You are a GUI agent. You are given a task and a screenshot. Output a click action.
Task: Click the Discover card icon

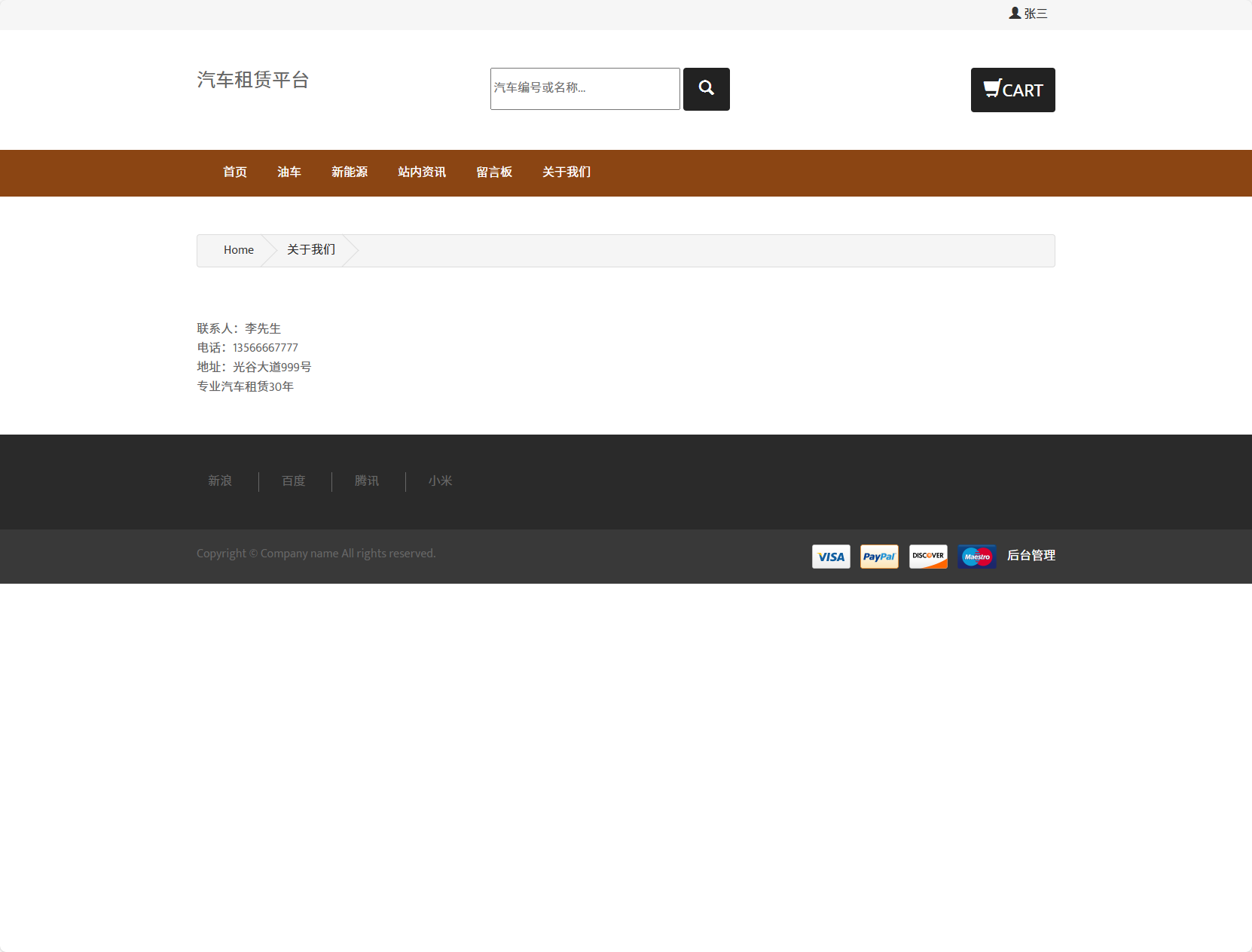tap(928, 557)
